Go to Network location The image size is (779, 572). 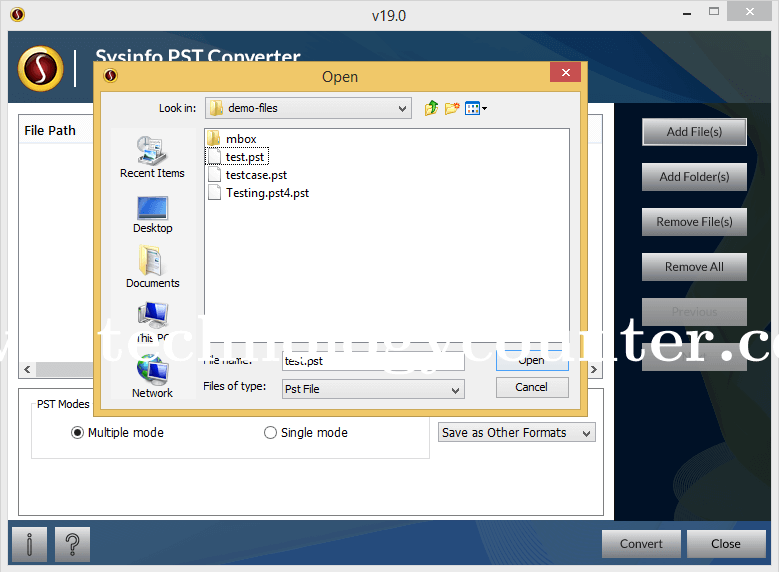(x=152, y=377)
